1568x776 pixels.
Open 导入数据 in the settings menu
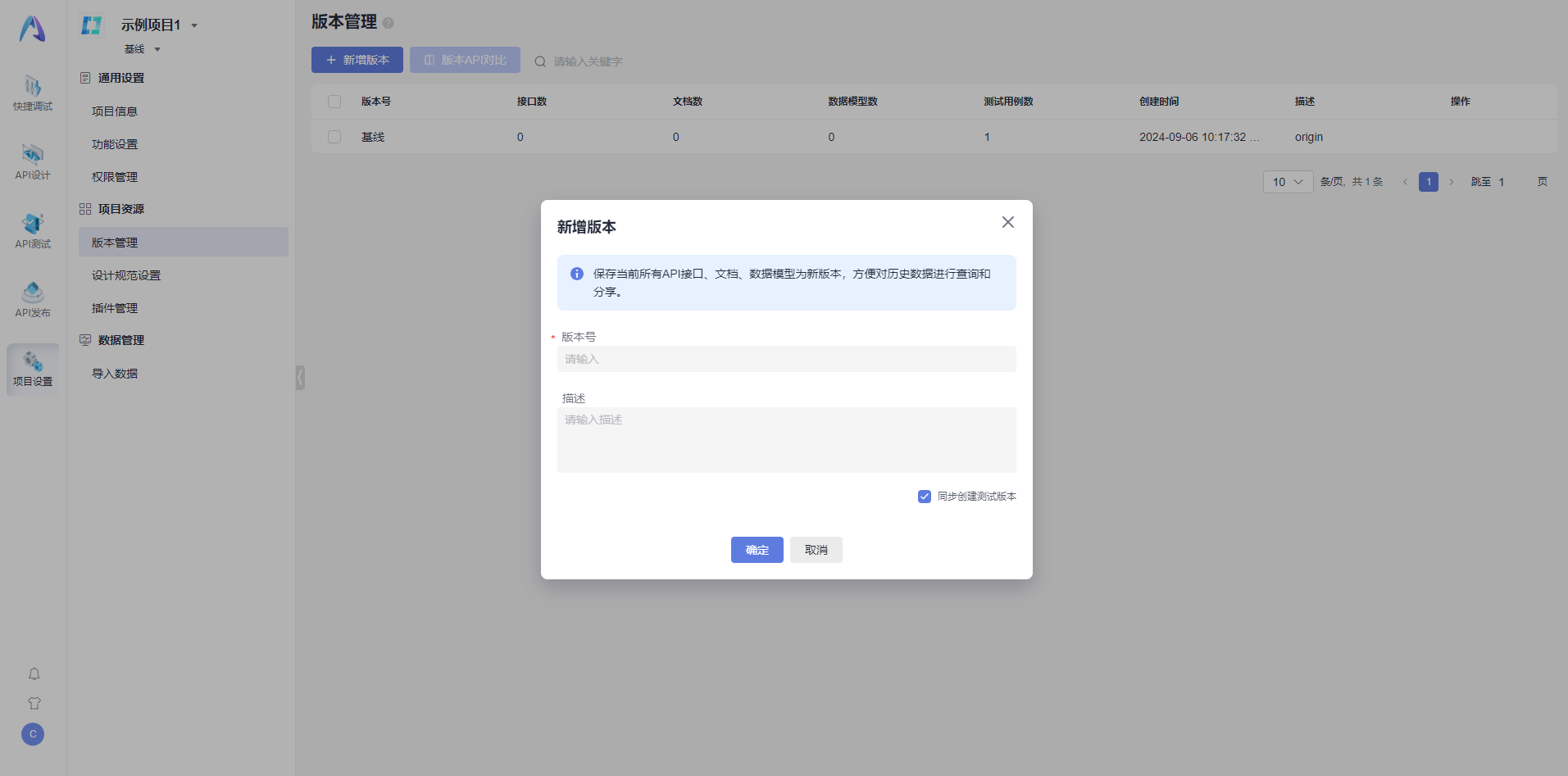point(184,374)
